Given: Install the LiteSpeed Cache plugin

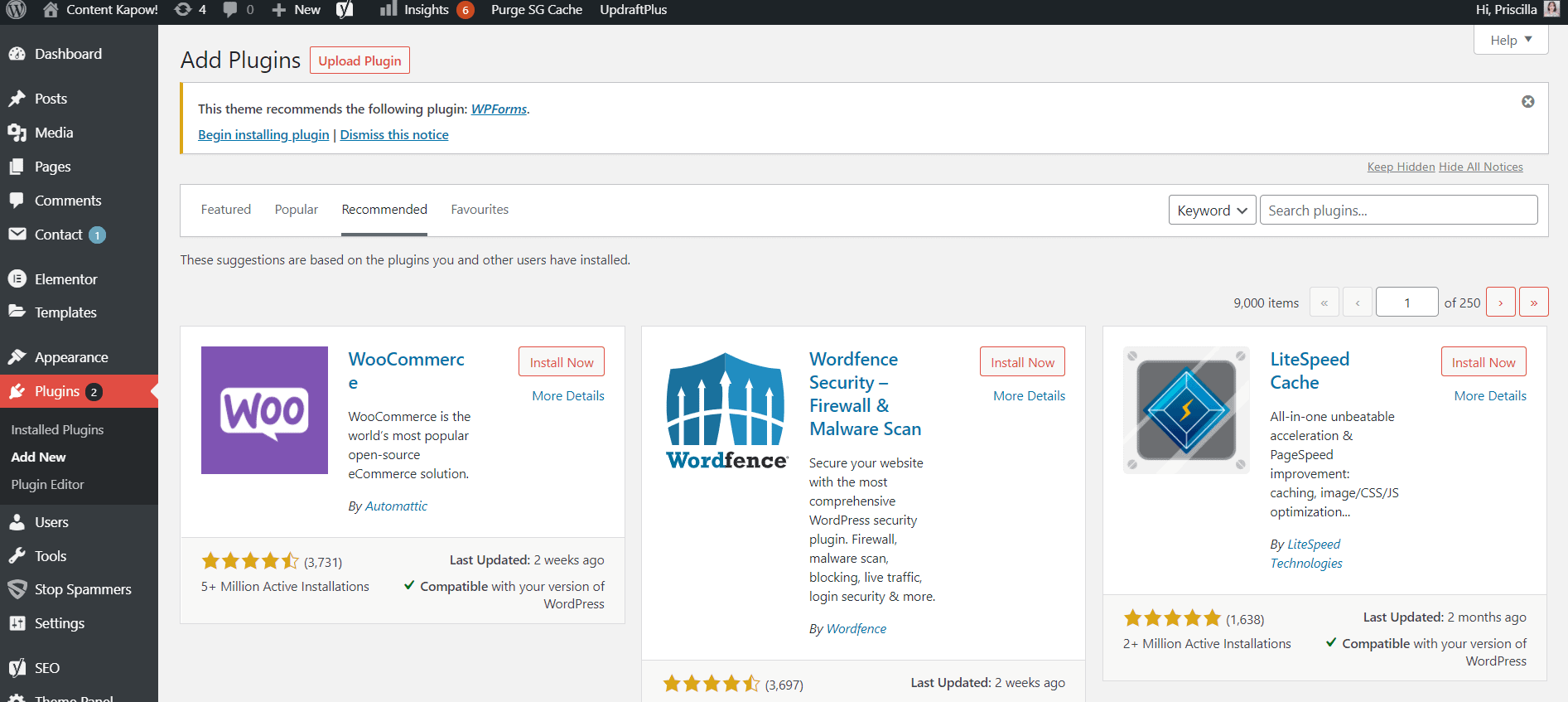Looking at the screenshot, I should 1484,362.
